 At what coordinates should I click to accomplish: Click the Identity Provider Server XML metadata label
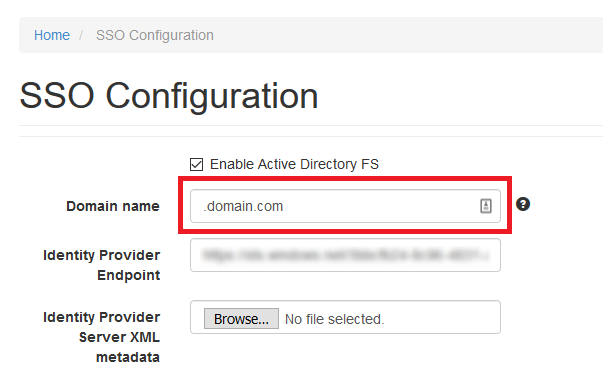pos(102,337)
